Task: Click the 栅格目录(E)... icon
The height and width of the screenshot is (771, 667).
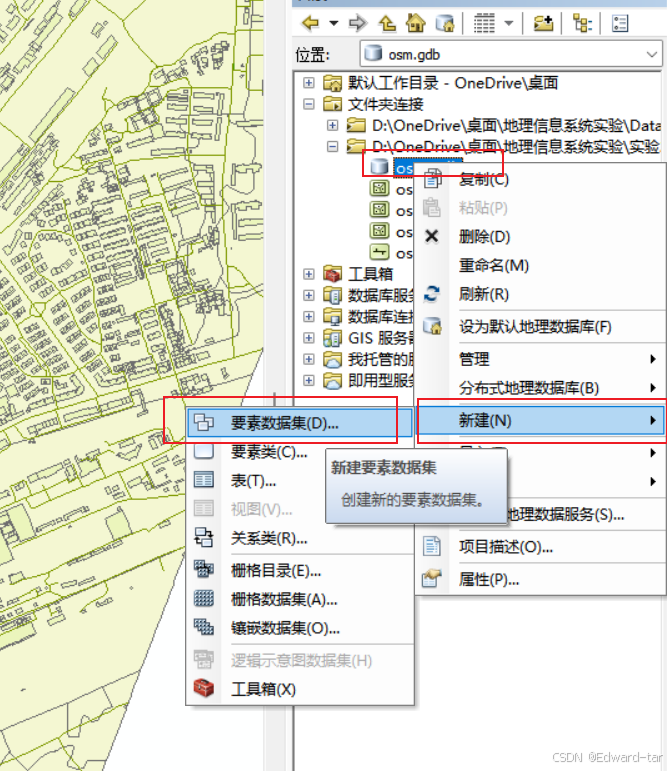Action: [x=204, y=569]
